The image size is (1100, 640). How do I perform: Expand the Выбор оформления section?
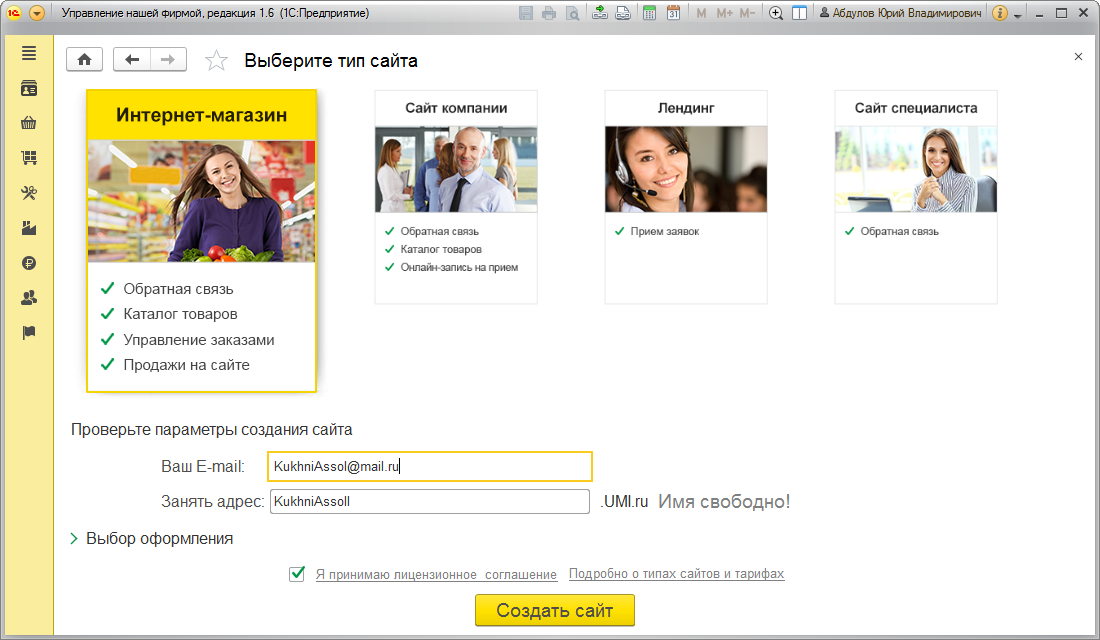coord(152,538)
